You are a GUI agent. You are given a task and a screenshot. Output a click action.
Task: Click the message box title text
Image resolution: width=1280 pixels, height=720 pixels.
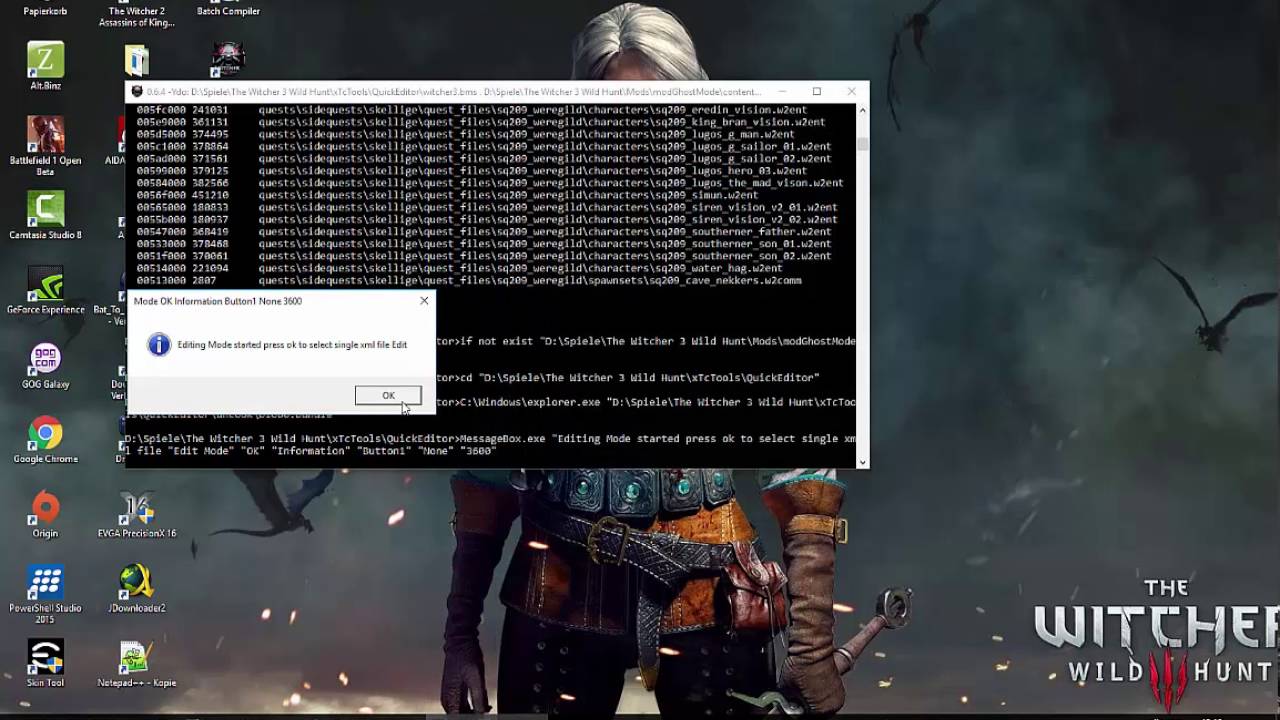coord(218,301)
